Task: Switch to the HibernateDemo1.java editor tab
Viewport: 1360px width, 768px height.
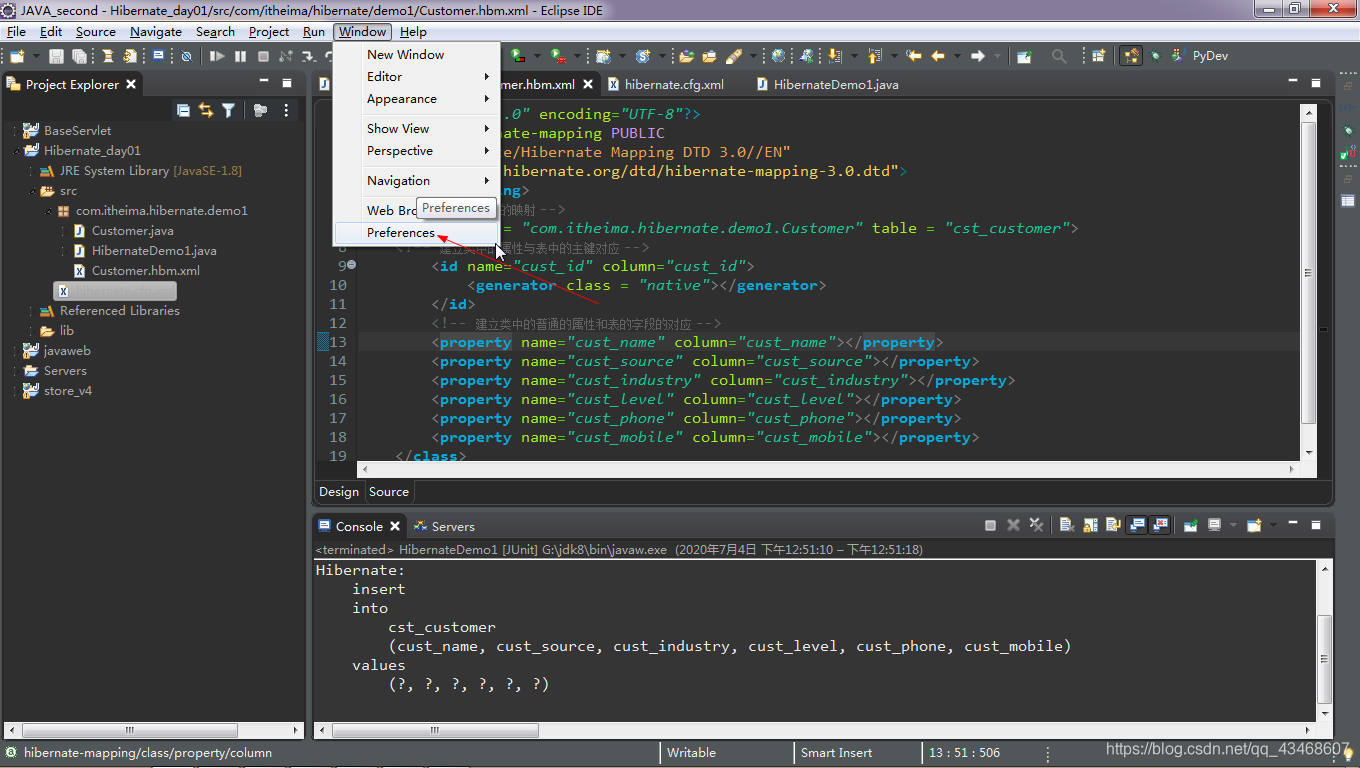Action: tap(828, 85)
